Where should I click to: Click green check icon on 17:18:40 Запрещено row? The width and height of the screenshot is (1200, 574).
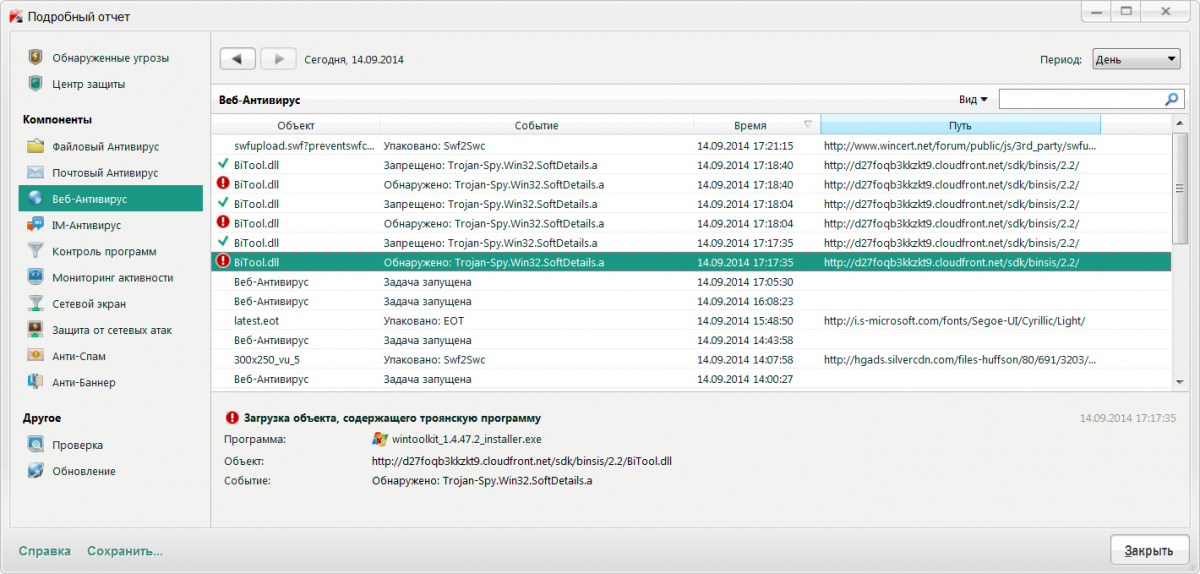pos(223,164)
